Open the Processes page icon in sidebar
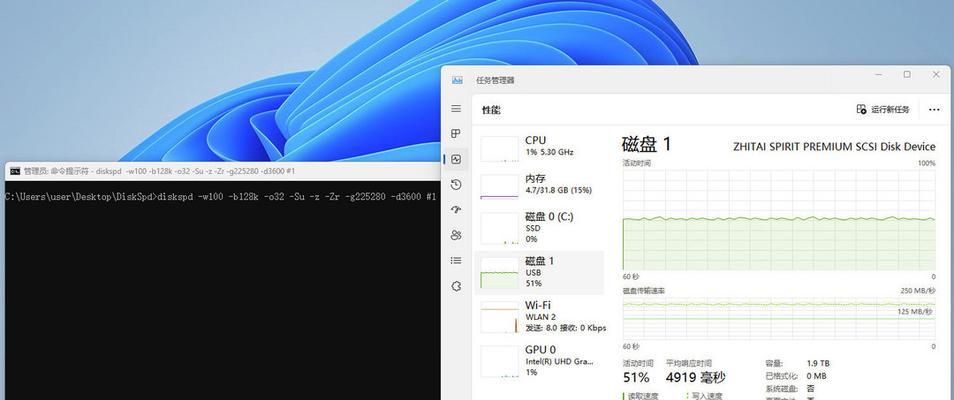 click(456, 134)
